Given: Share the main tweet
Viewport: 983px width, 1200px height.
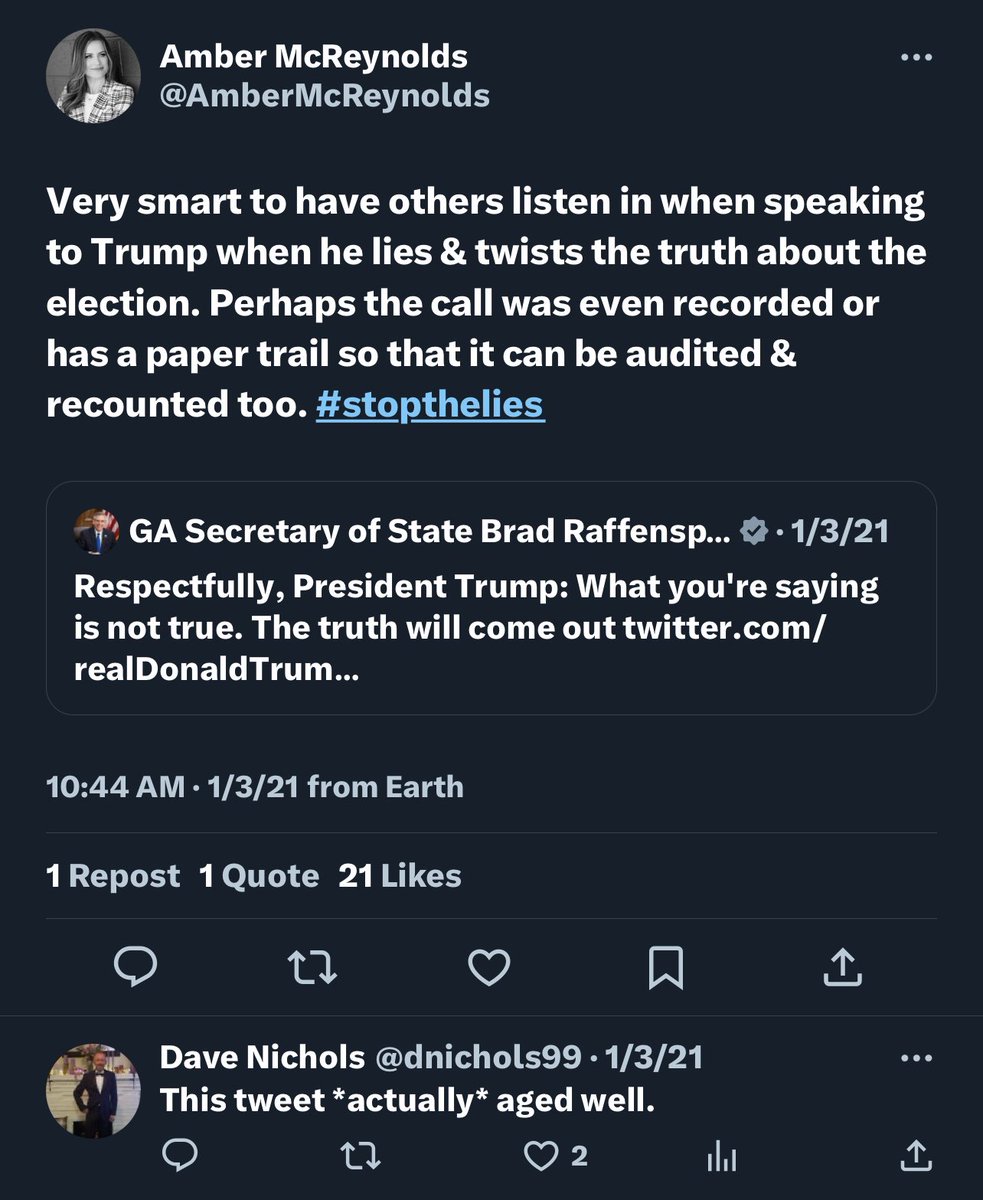Looking at the screenshot, I should point(843,966).
